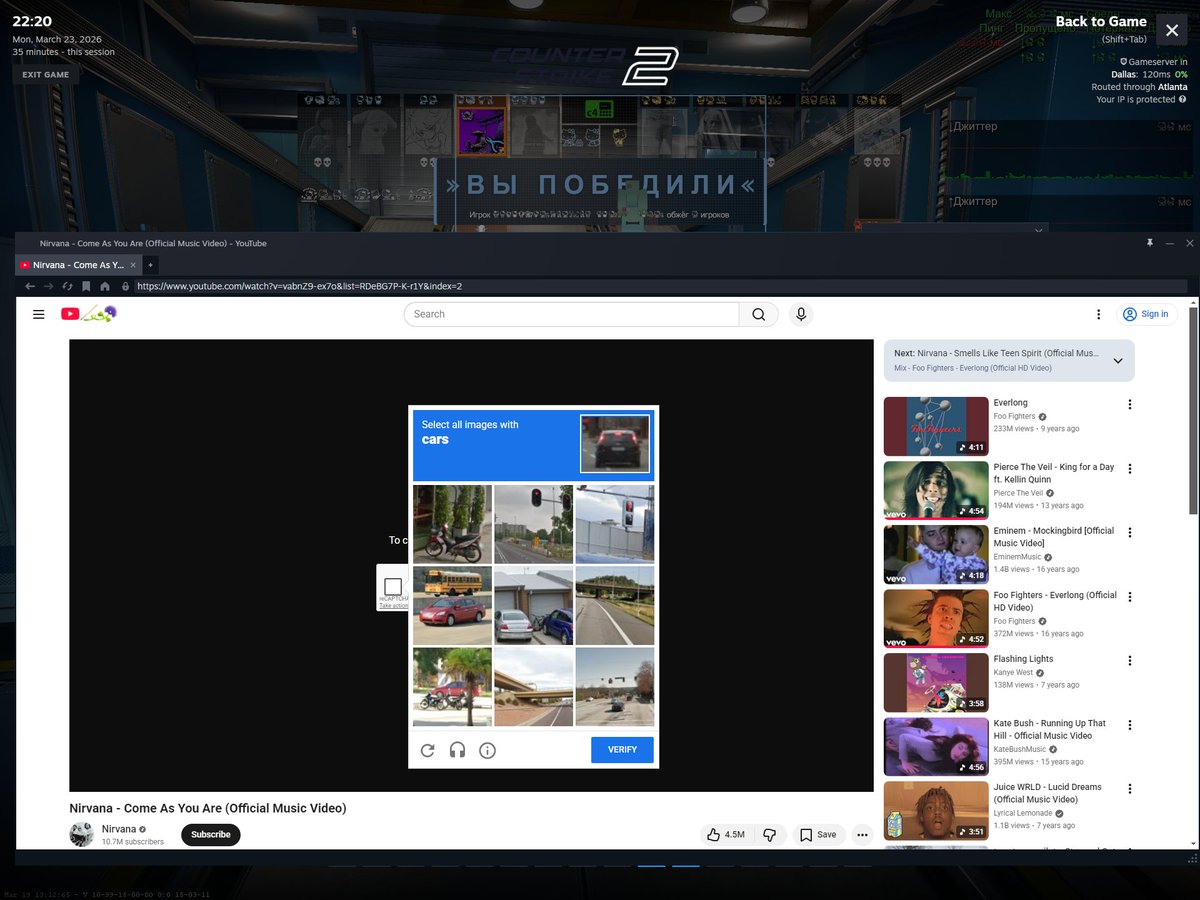Open the Take action link under reCAPTCHA
This screenshot has height=900, width=1200.
point(393,606)
